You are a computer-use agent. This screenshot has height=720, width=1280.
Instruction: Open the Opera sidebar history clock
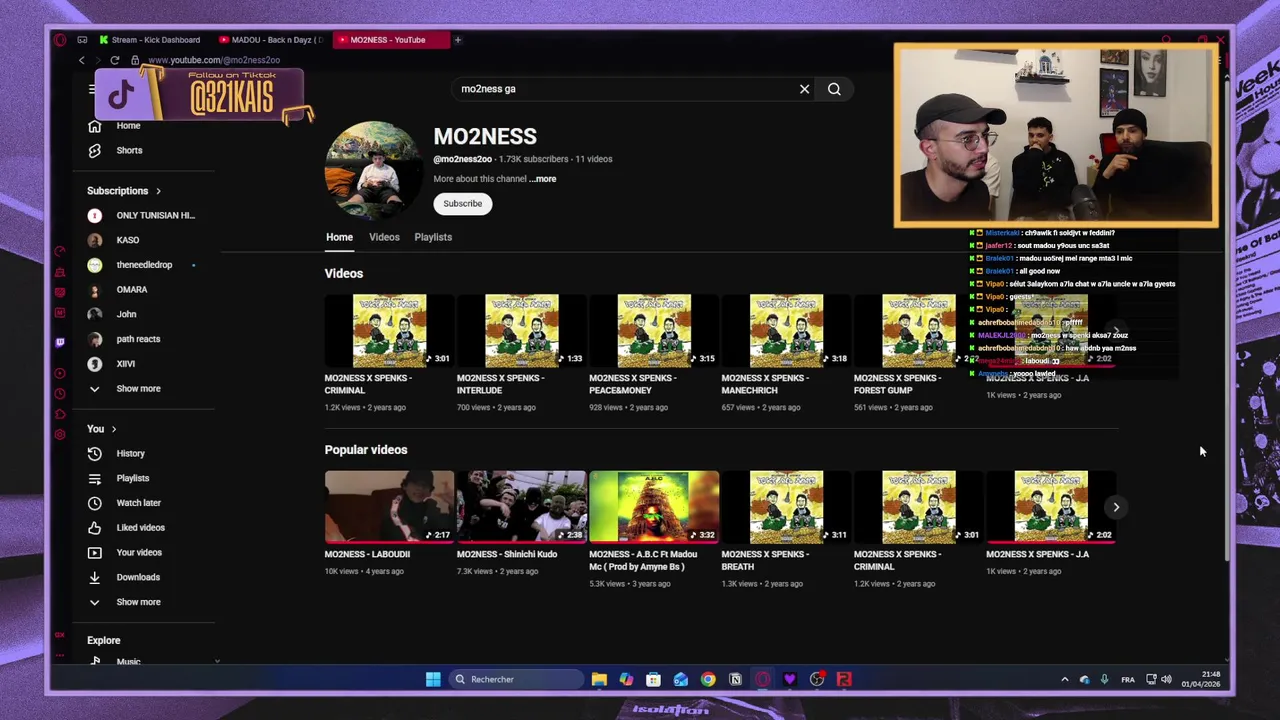[x=60, y=394]
